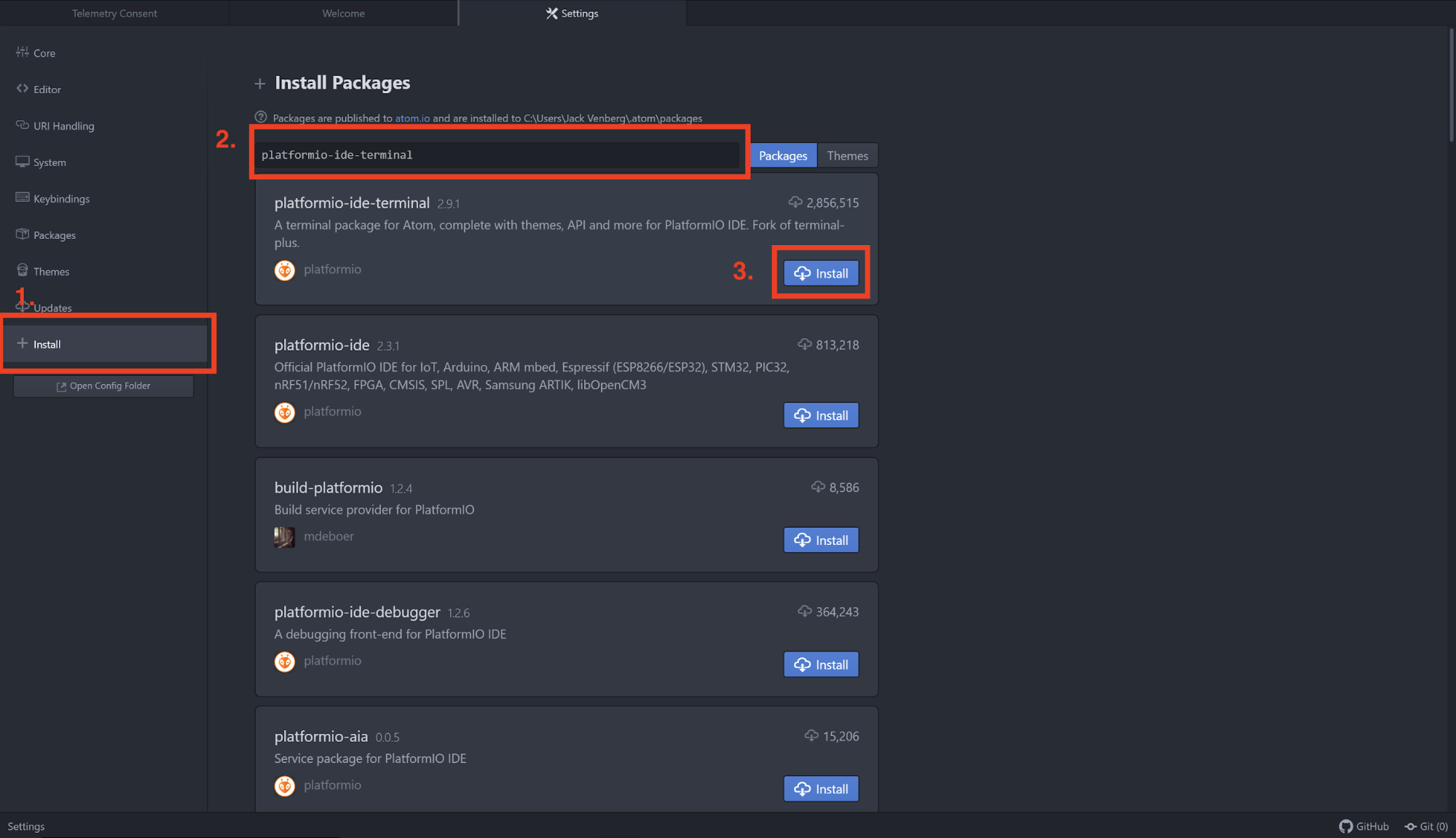Click the Packages box icon
The height and width of the screenshot is (838, 1456).
(23, 235)
